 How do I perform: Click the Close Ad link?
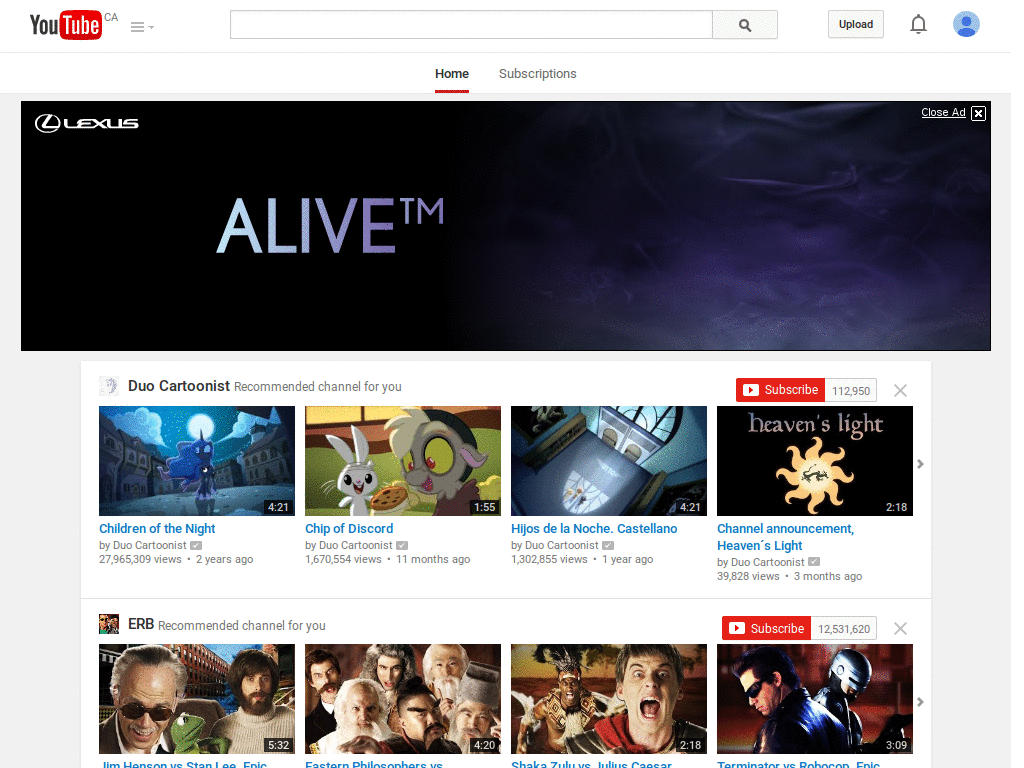(x=943, y=112)
